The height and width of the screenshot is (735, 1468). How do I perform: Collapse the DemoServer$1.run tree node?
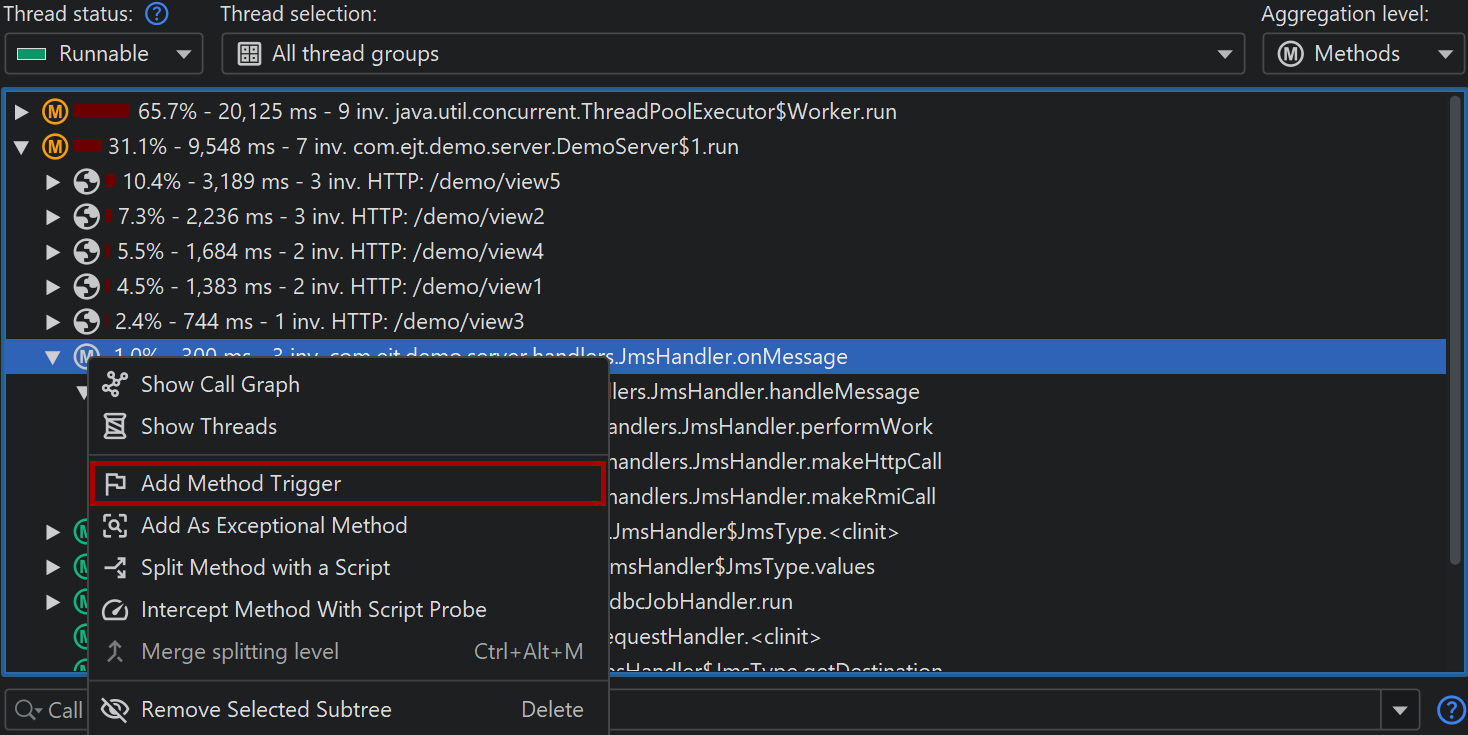coord(22,147)
